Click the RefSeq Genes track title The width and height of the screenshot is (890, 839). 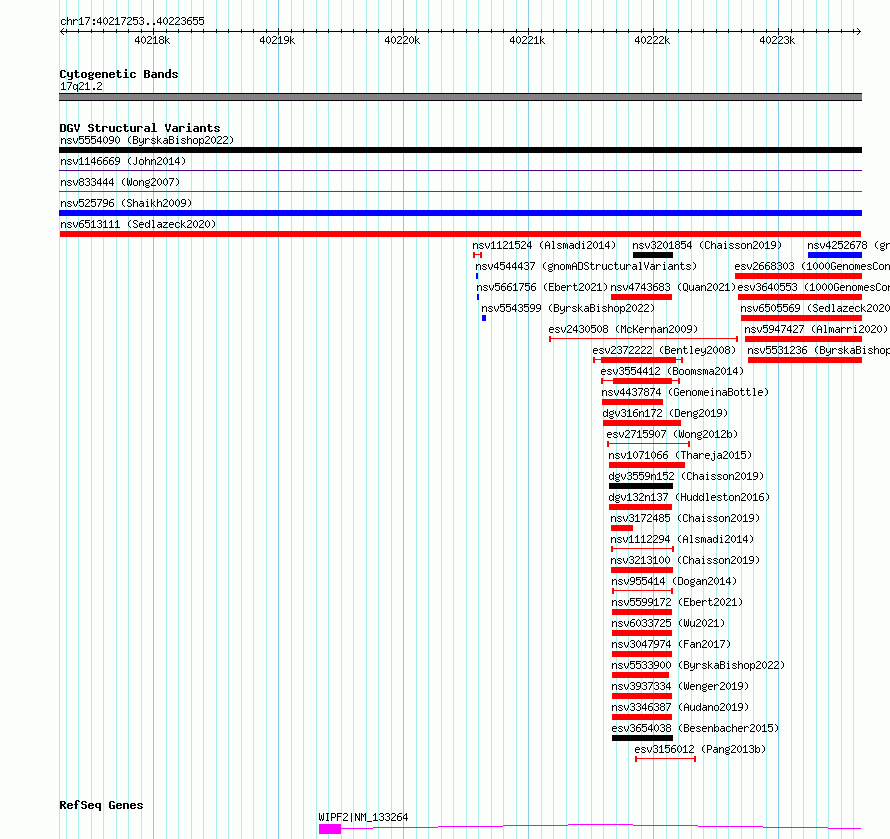[101, 805]
